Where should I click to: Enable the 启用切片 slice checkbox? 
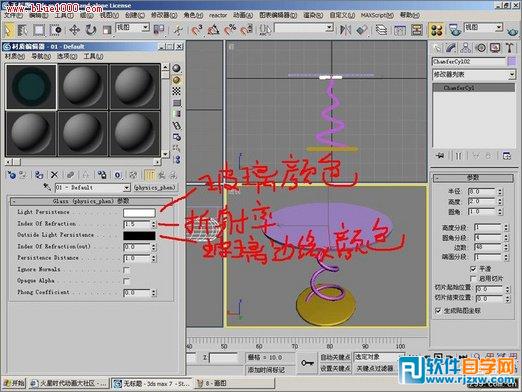click(473, 278)
